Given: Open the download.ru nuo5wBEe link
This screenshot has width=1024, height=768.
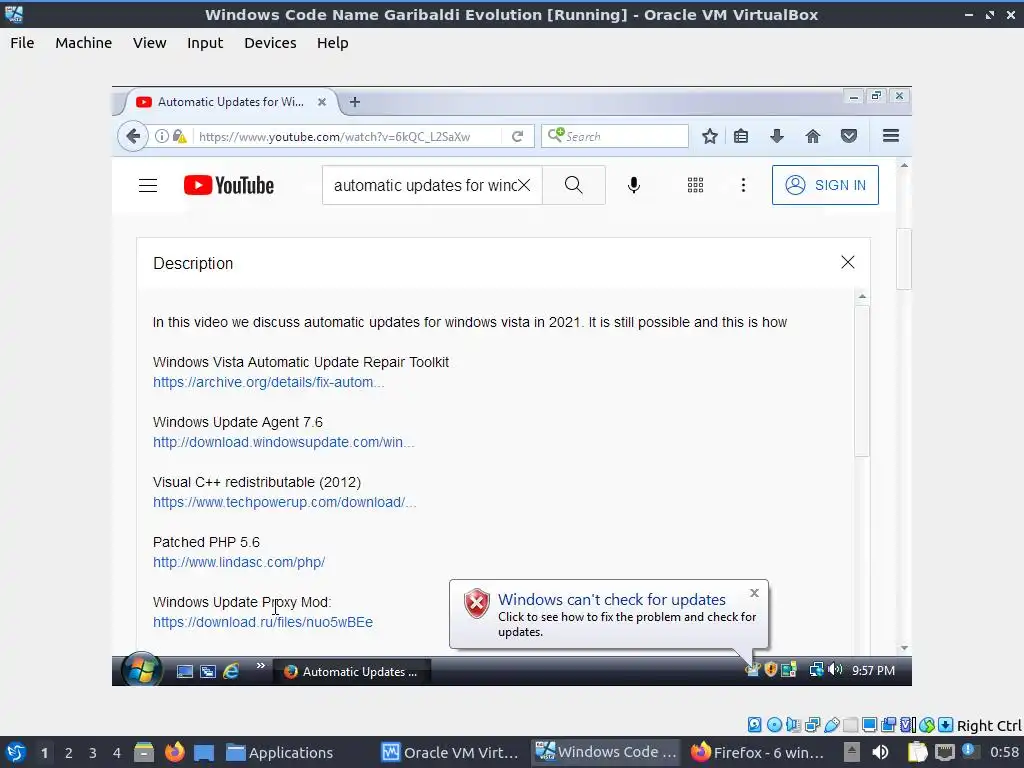Looking at the screenshot, I should coord(263,622).
